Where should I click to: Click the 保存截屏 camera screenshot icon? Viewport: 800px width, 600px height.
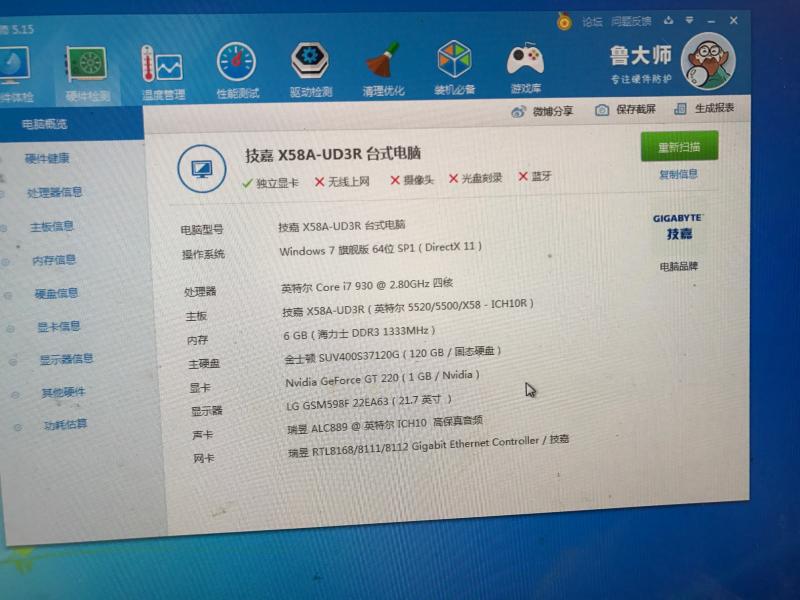click(602, 110)
